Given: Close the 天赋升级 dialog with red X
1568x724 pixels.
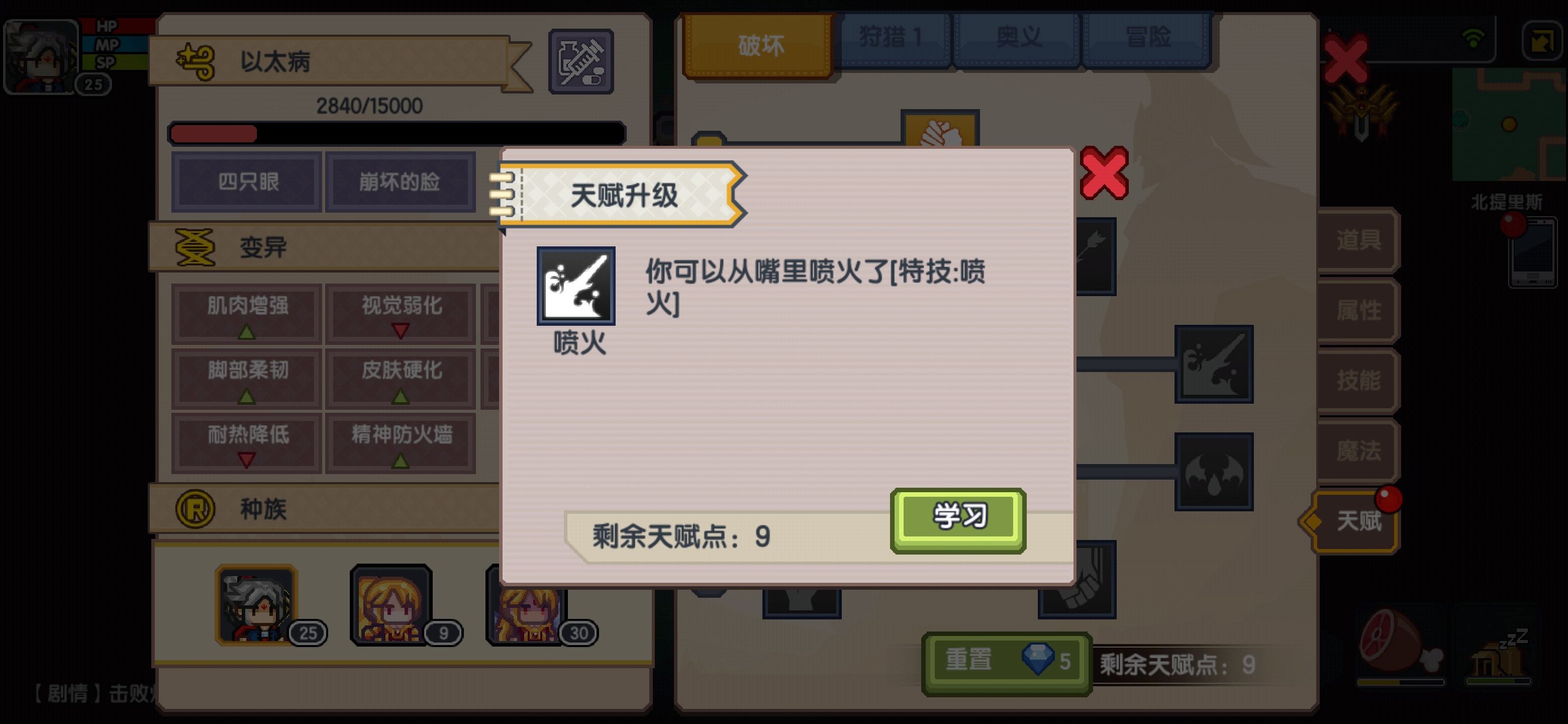Looking at the screenshot, I should pyautogui.click(x=1104, y=173).
